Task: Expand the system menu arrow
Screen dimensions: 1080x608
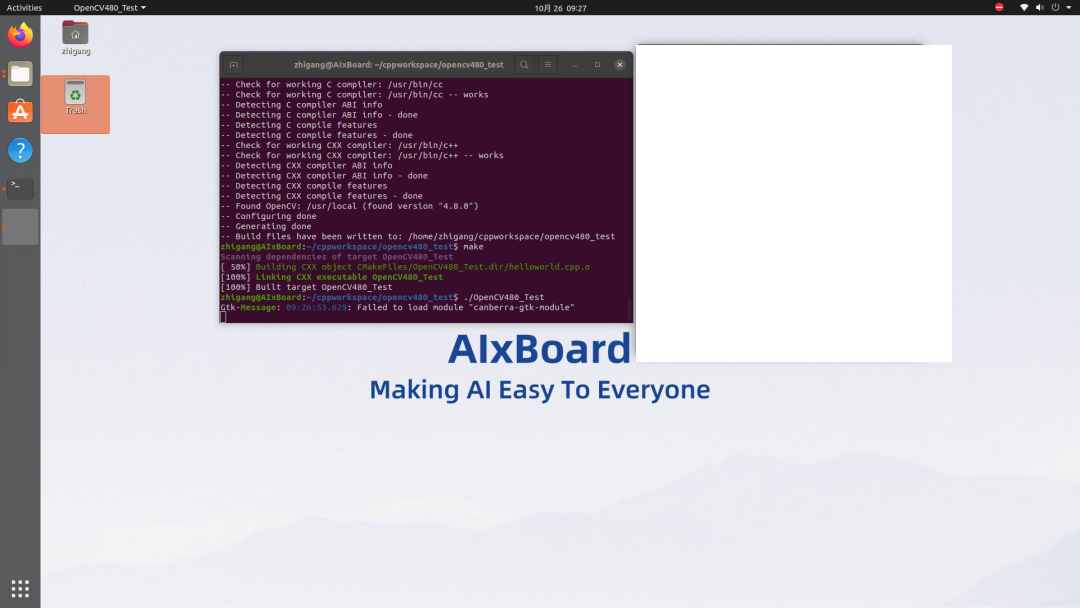Action: tap(1069, 8)
